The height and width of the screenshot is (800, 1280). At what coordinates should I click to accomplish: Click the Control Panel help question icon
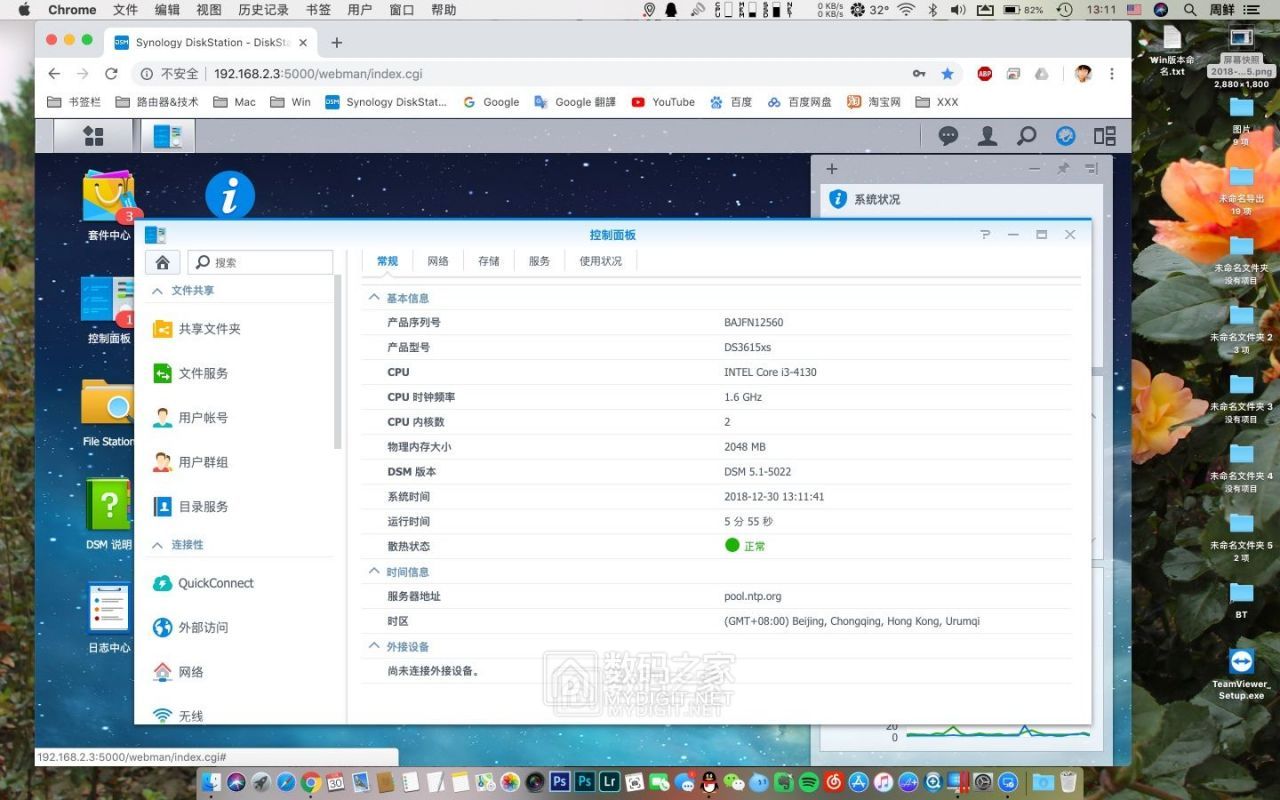point(985,234)
